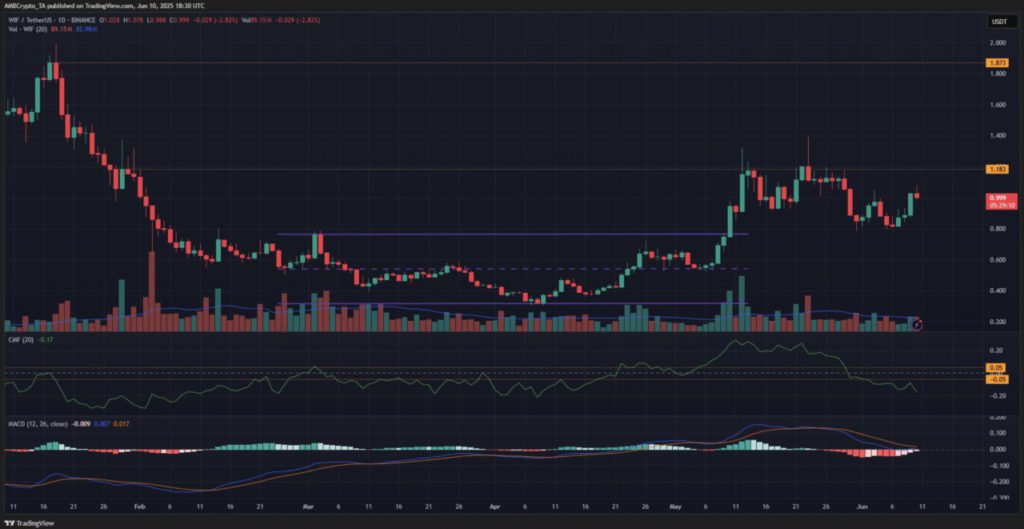Click the upper purple range line near 0.77
This screenshot has height=529, width=1024.
click(512, 234)
